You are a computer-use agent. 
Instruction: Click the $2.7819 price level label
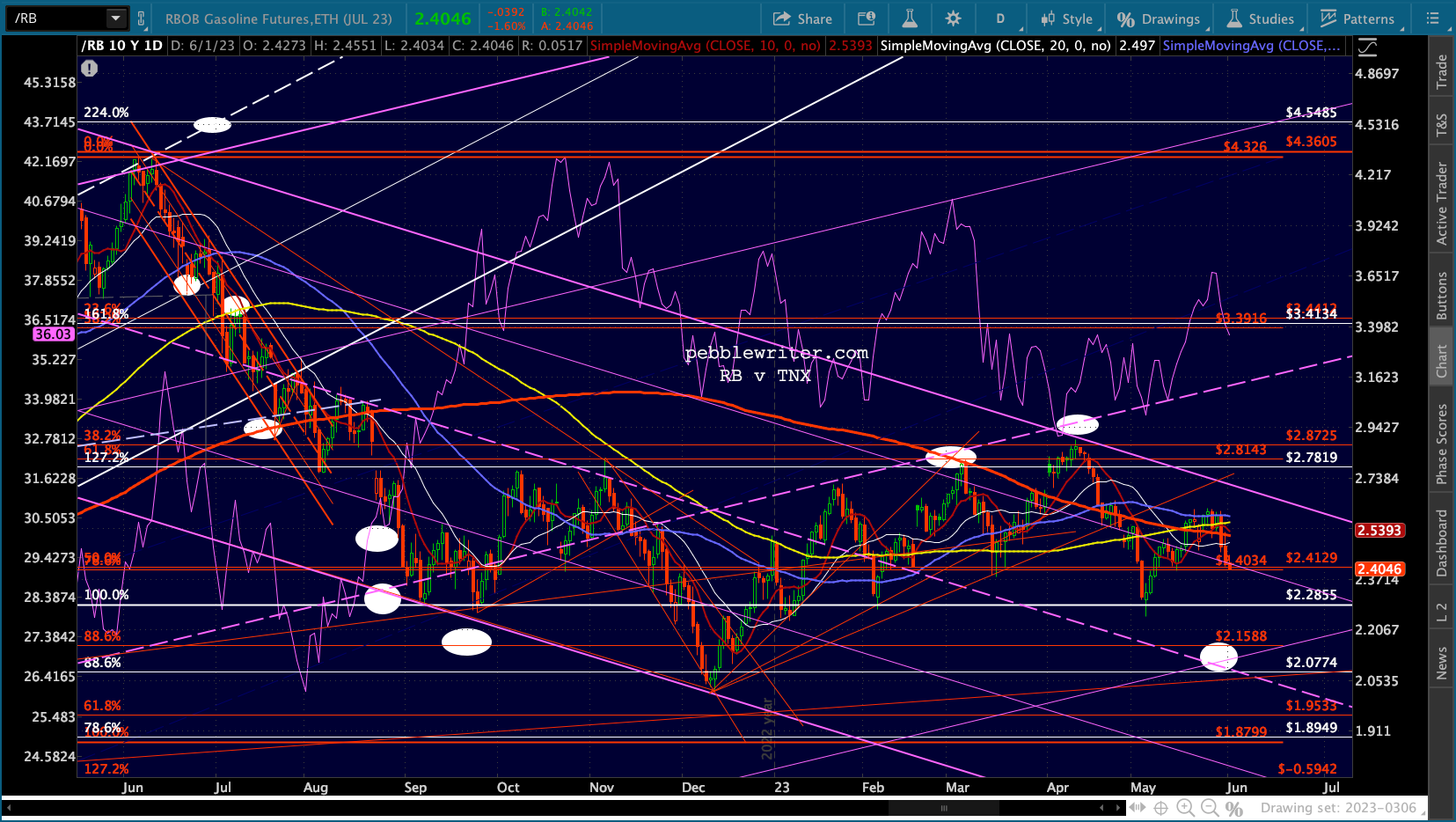click(x=1311, y=458)
